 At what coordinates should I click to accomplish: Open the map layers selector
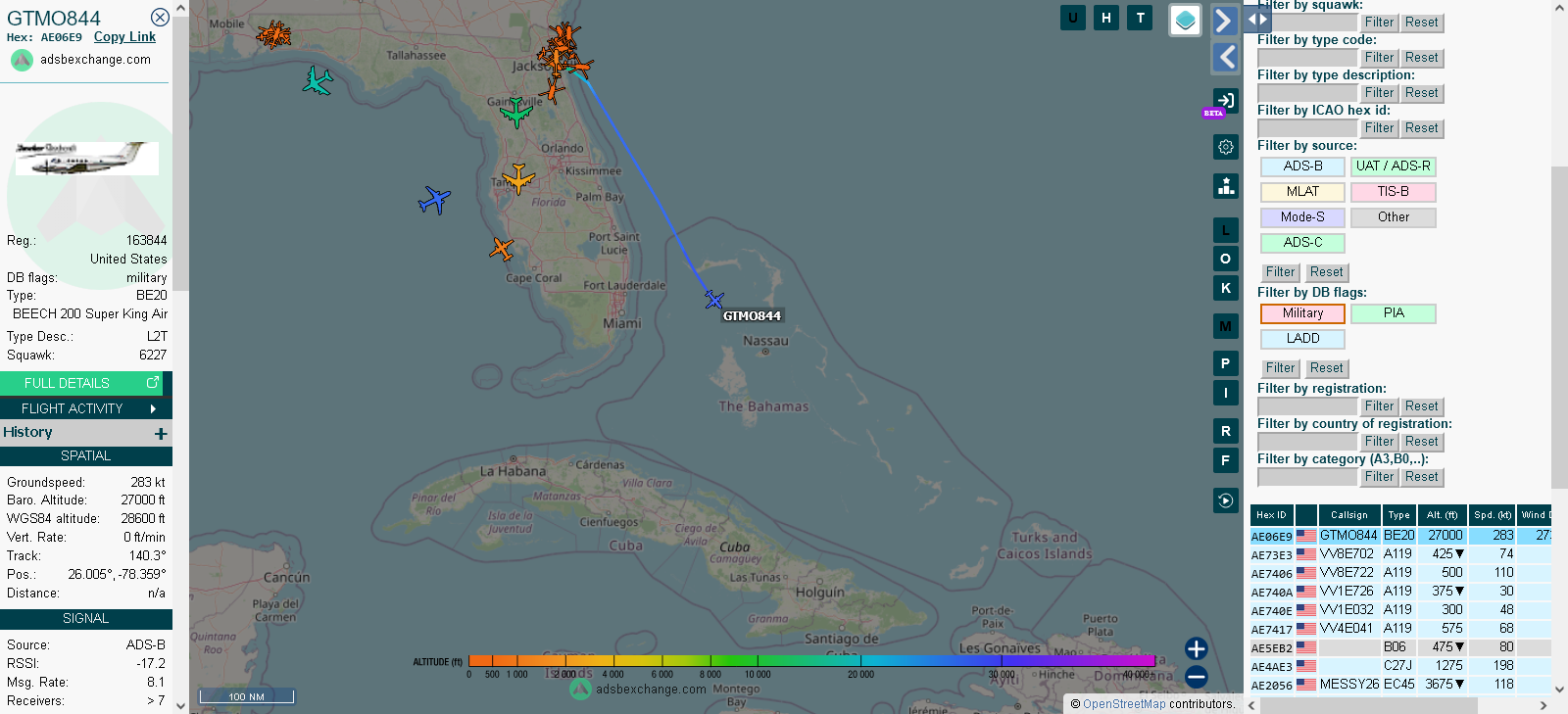coord(1186,20)
